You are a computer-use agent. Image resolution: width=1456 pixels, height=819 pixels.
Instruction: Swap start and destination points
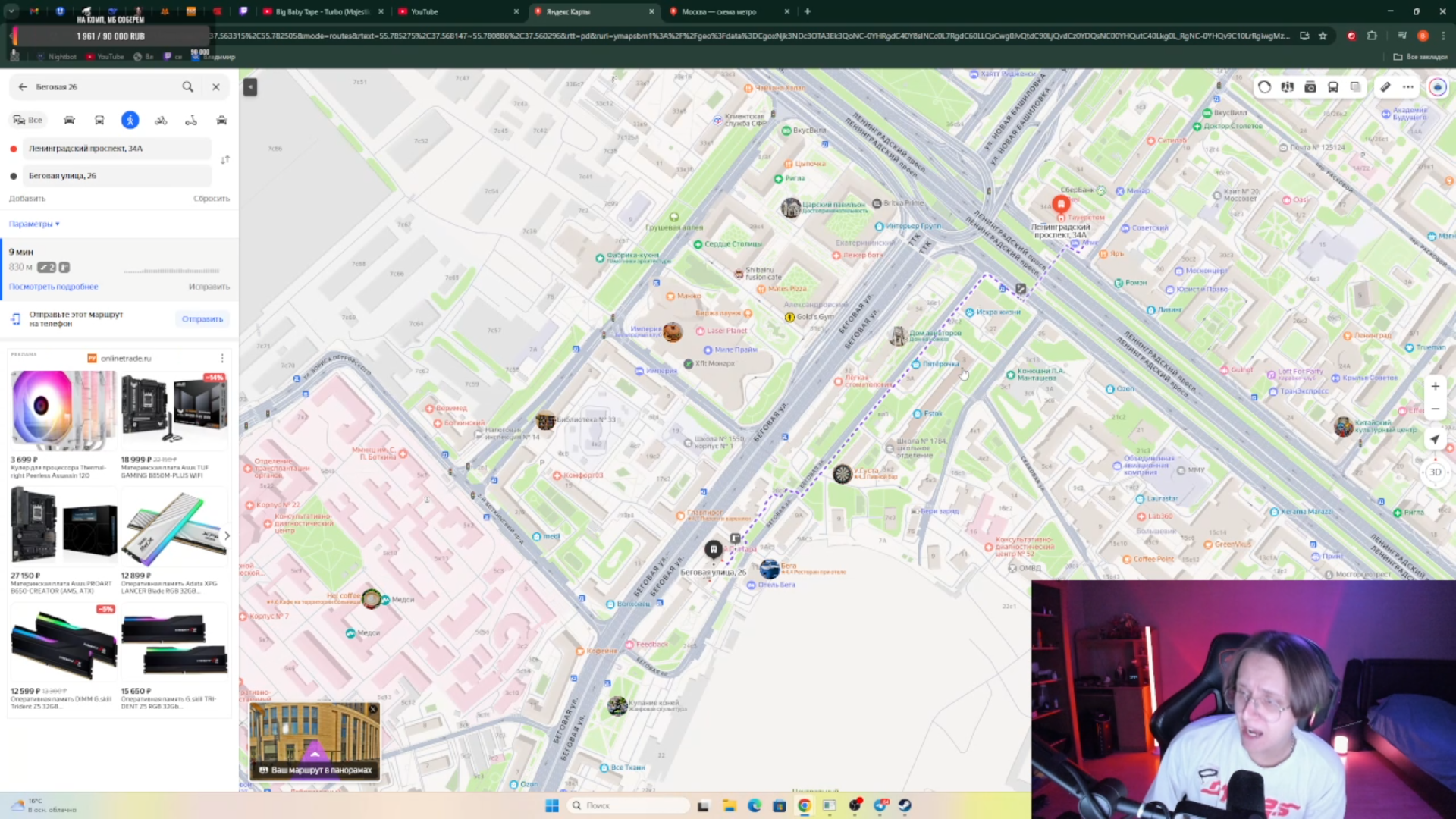225,160
